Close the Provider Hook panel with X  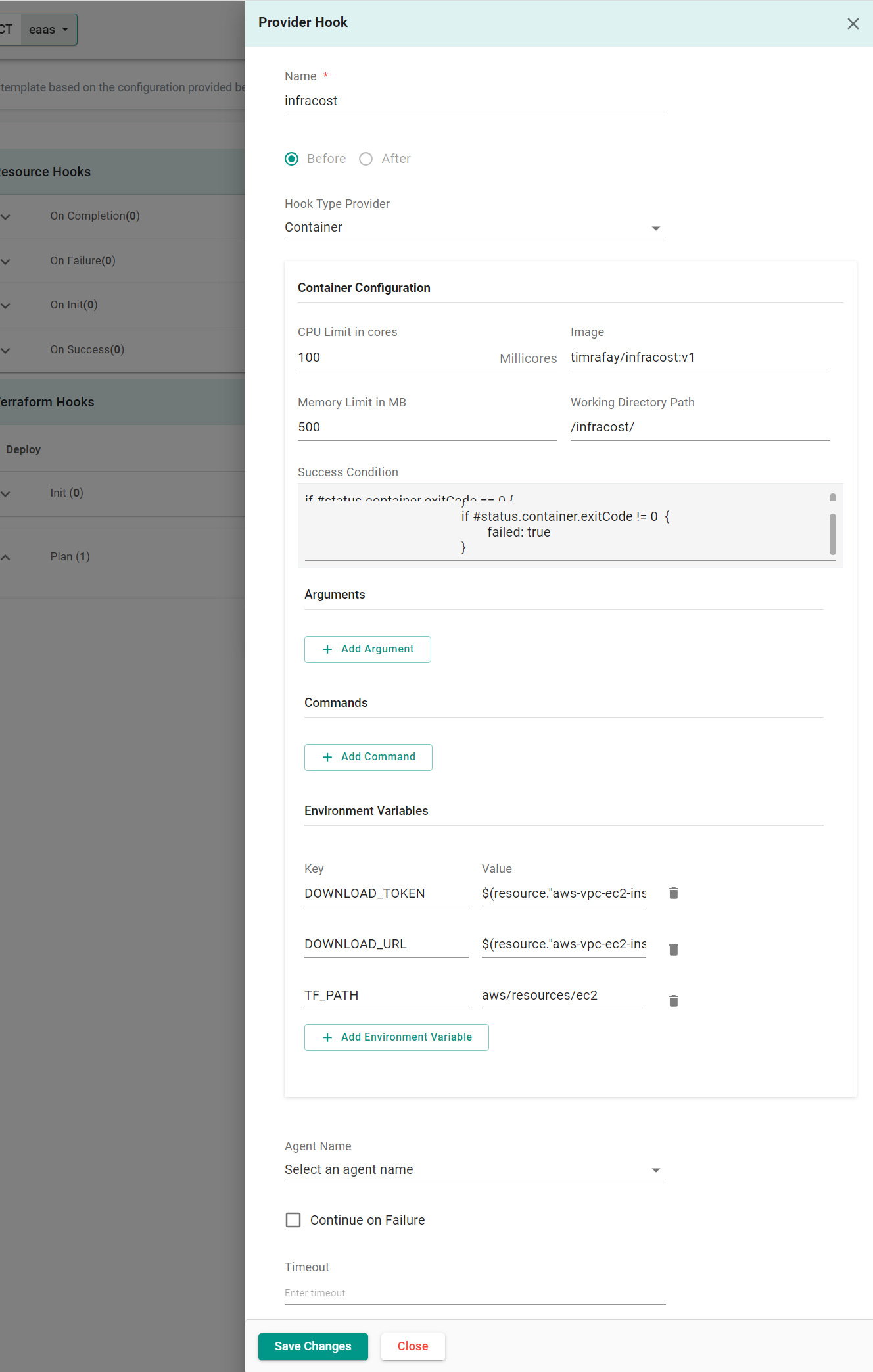pyautogui.click(x=853, y=24)
